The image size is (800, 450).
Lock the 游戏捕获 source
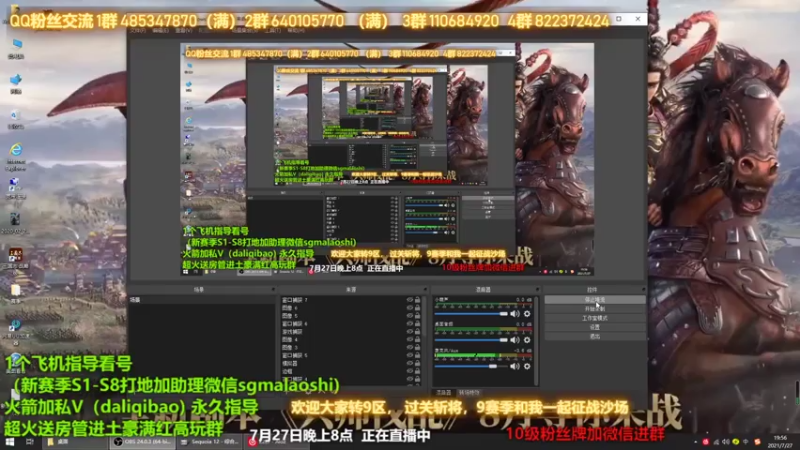pos(417,331)
